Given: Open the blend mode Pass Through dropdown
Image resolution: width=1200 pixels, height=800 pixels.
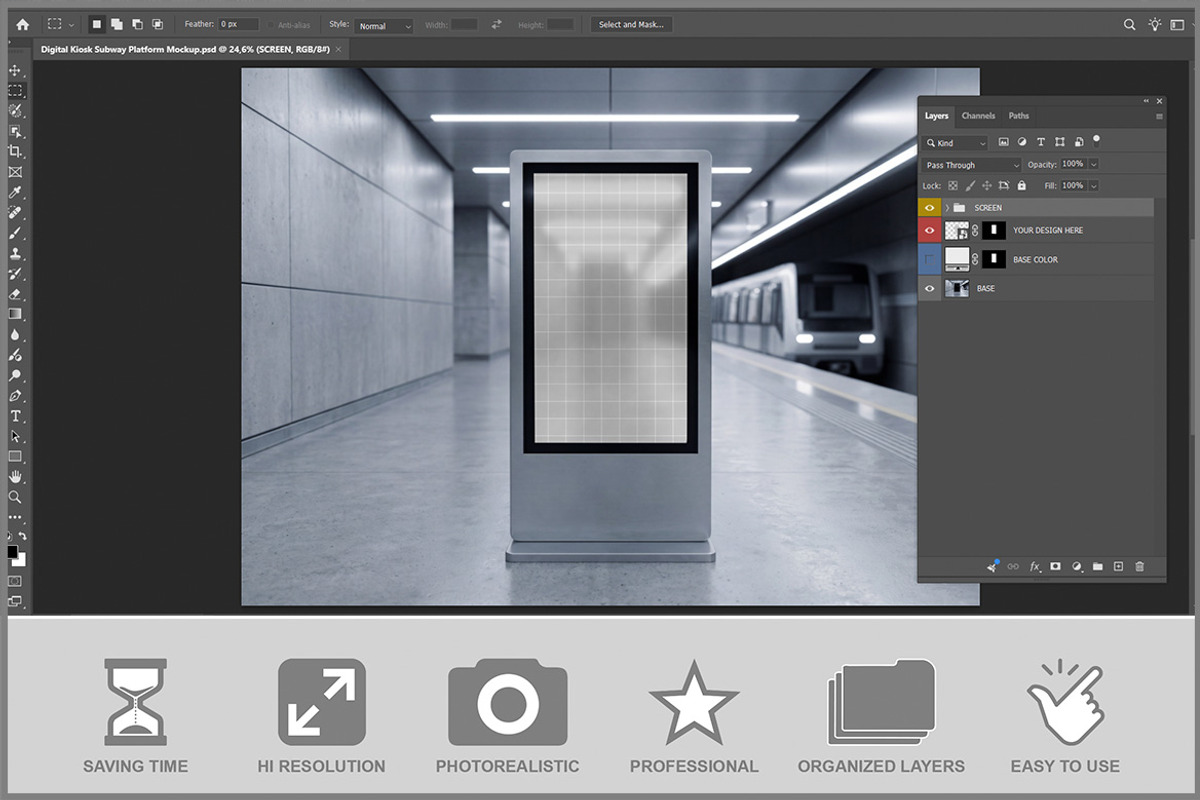Looking at the screenshot, I should pyautogui.click(x=971, y=165).
